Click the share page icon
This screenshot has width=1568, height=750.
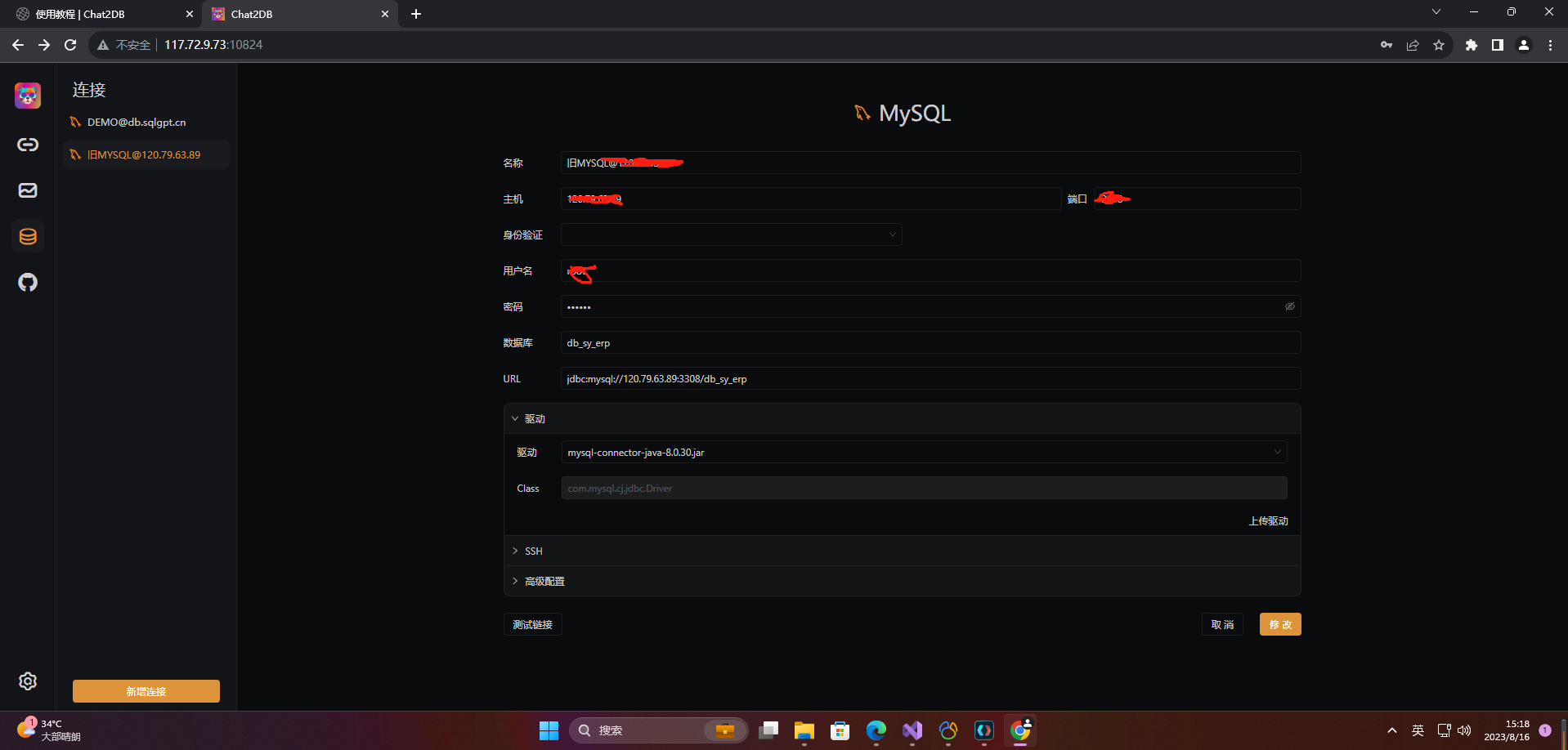click(1413, 45)
